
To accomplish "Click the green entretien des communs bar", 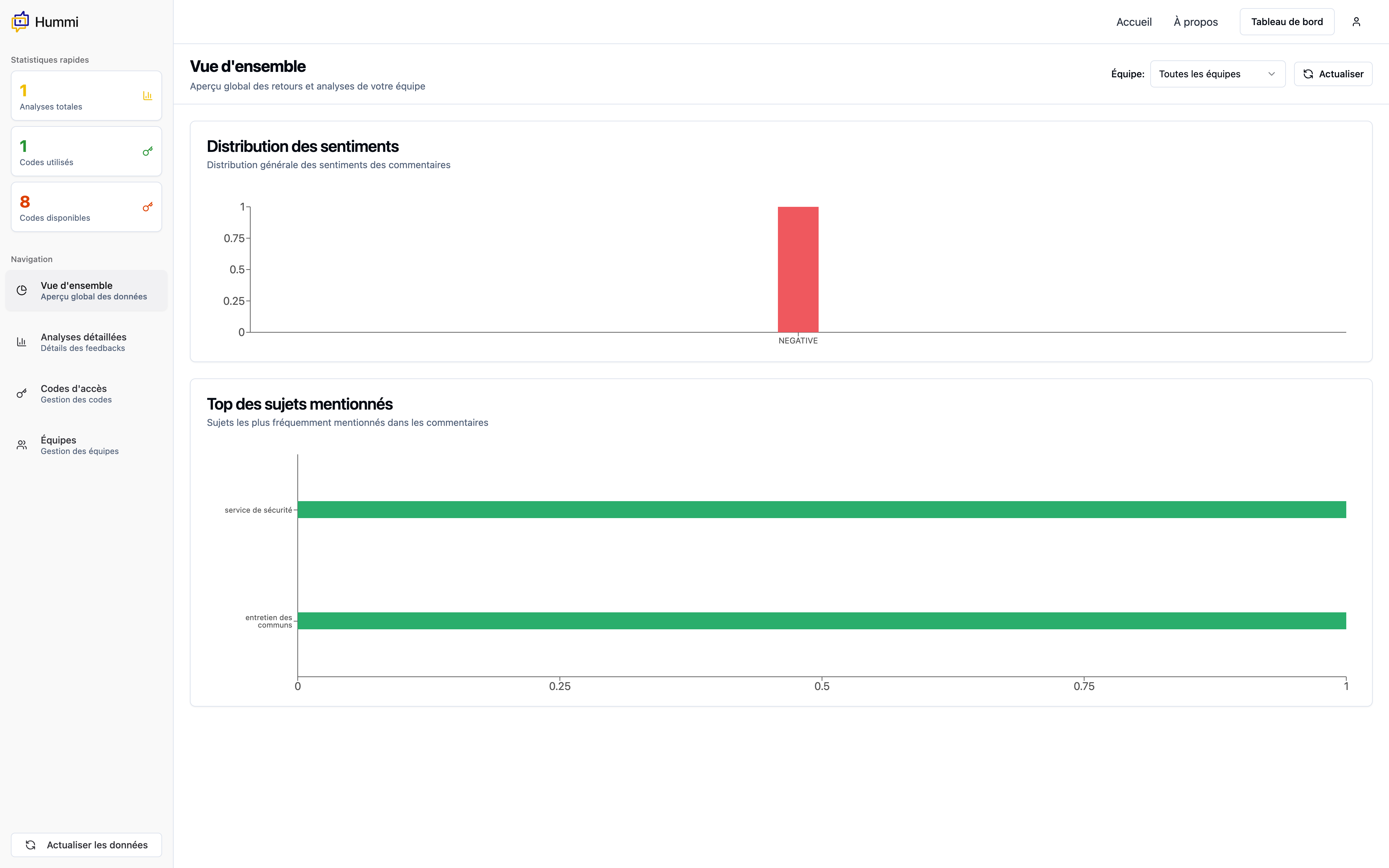I will point(821,620).
